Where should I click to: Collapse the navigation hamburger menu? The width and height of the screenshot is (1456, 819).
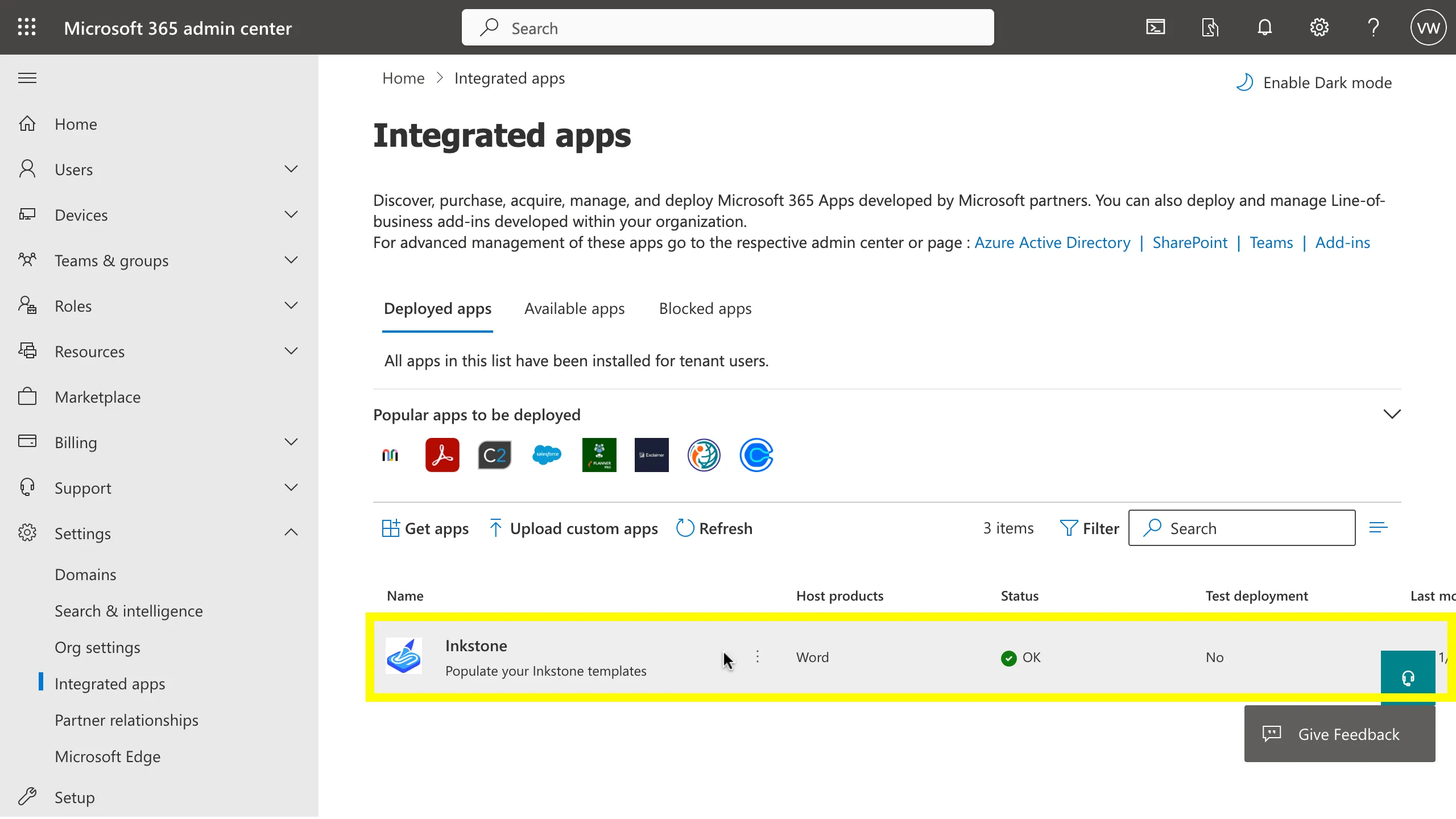27,78
